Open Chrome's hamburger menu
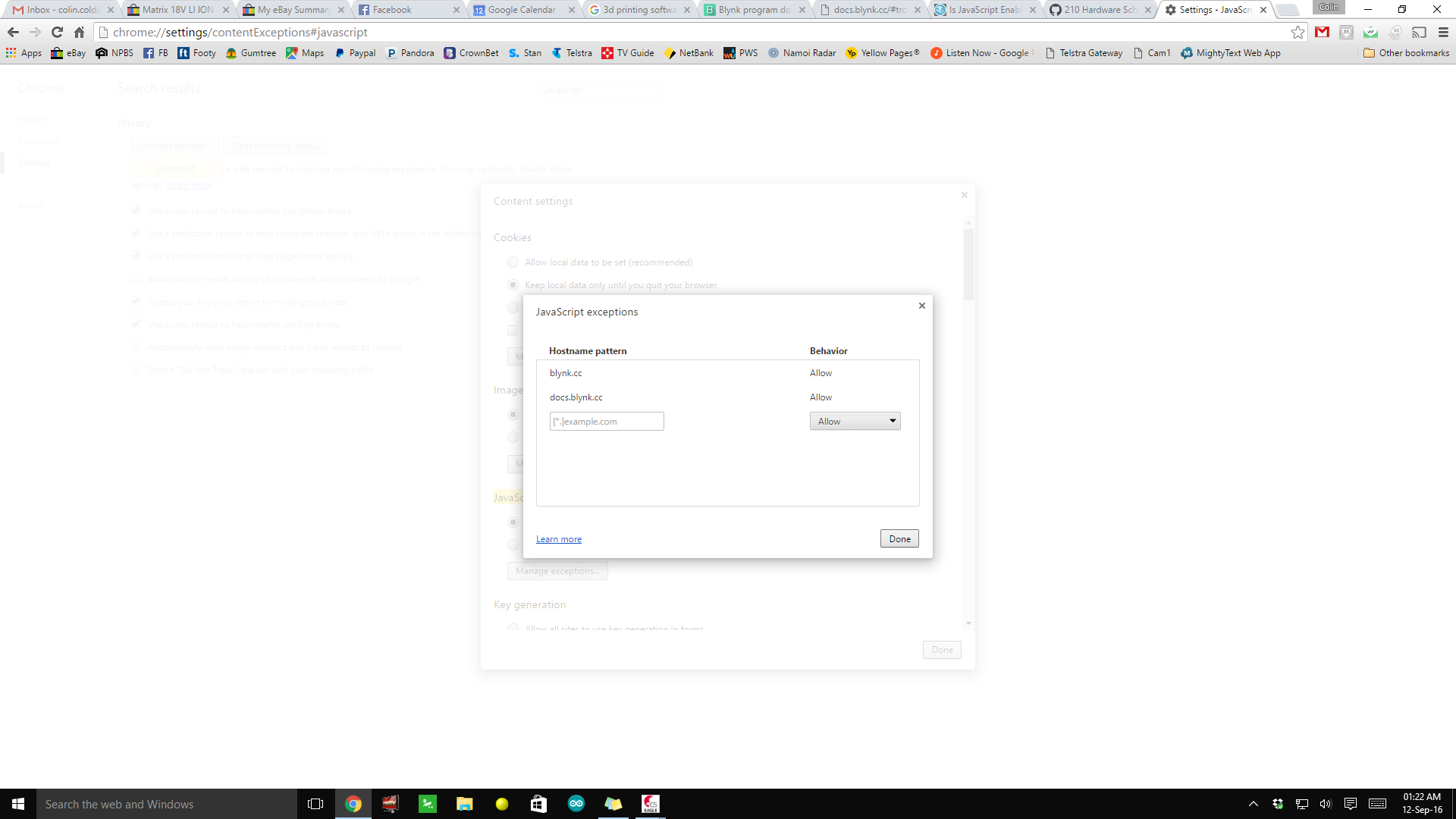 1443,33
